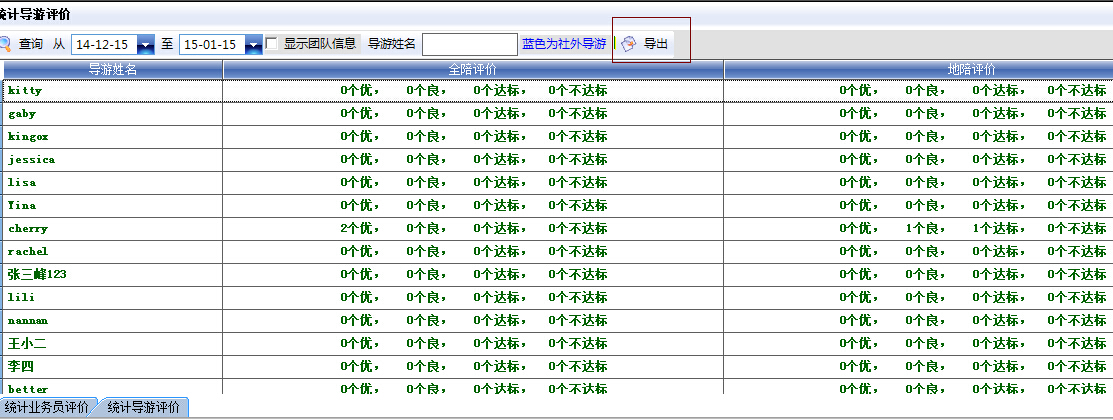Open the end date 15-01-15 dropdown arrow
1113x420 pixels.
[x=253, y=45]
